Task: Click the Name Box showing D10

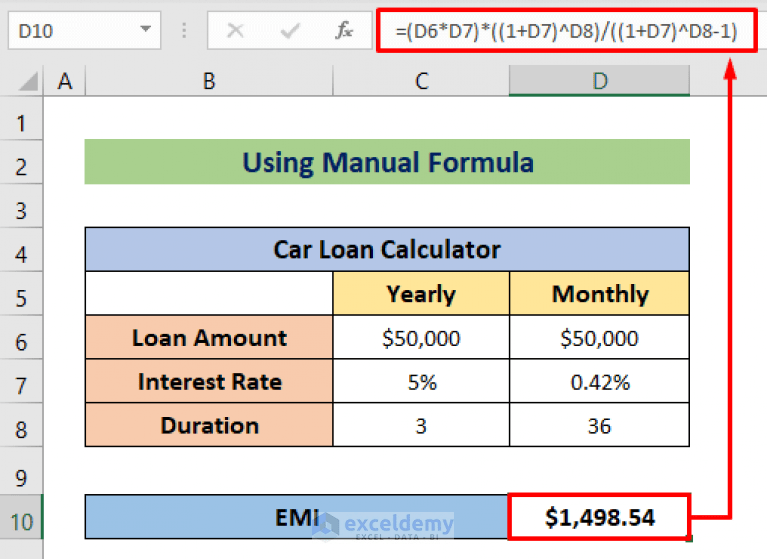Action: pos(84,31)
